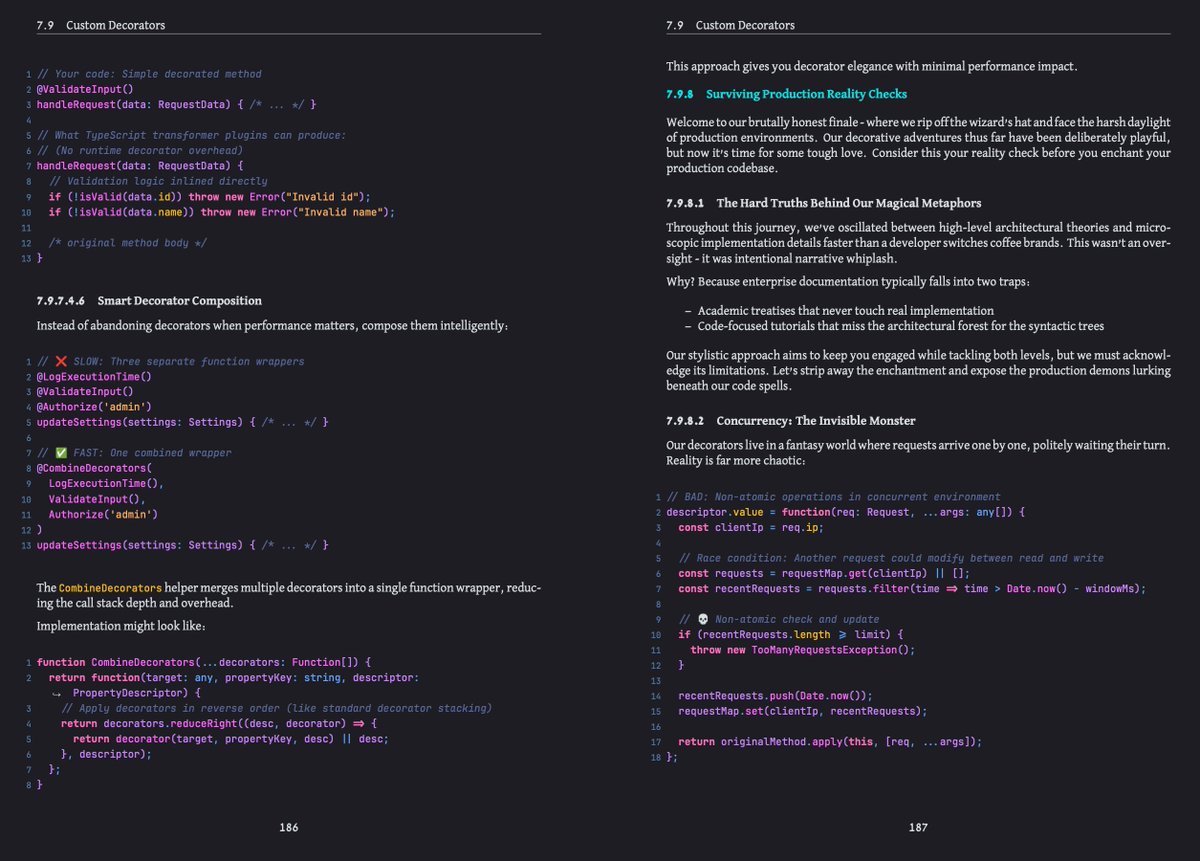1200x861 pixels.
Task: Click the "descriptor.value = function(req: Request" line
Action: click(846, 512)
